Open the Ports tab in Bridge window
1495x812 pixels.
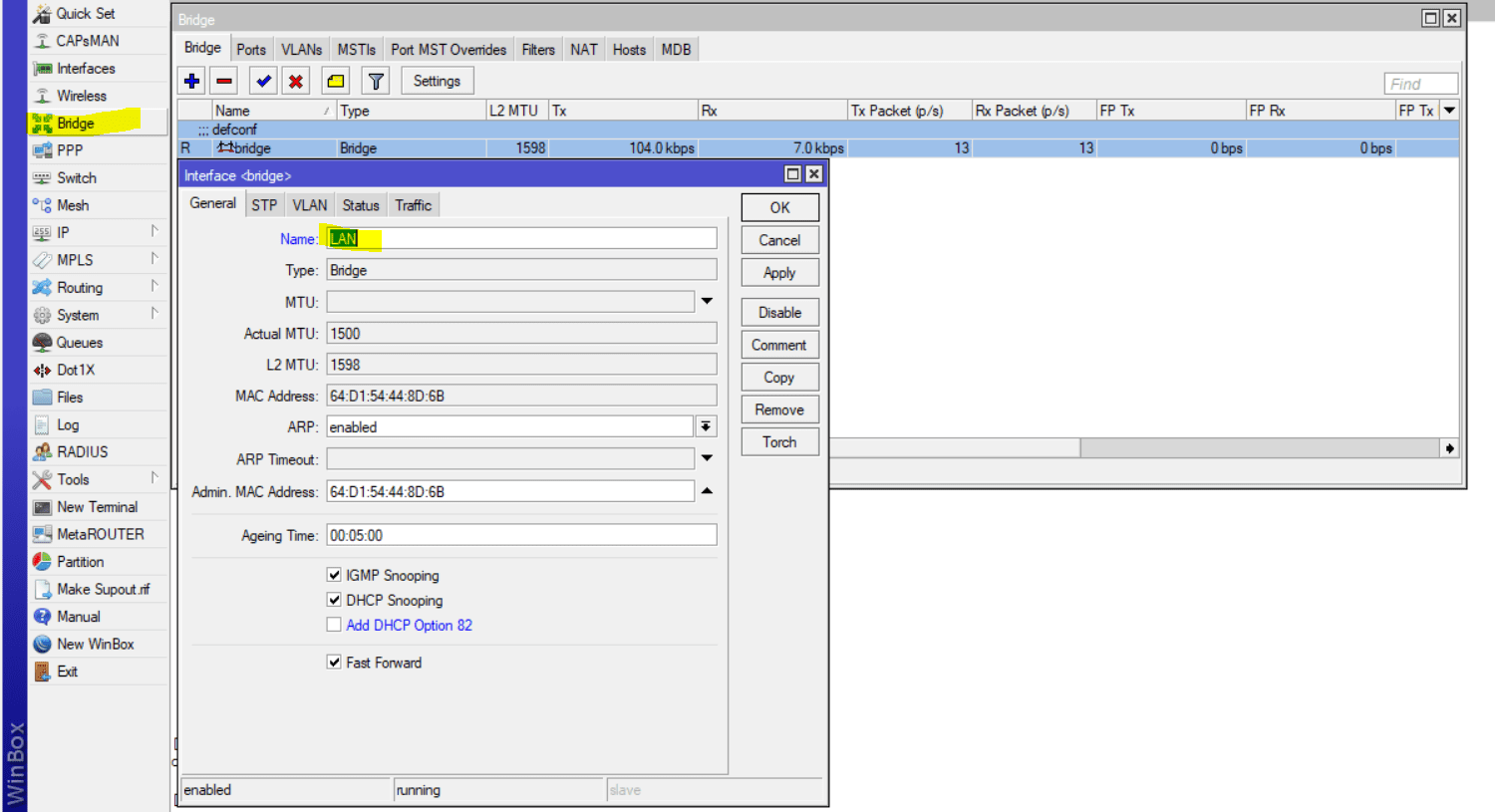[x=251, y=50]
